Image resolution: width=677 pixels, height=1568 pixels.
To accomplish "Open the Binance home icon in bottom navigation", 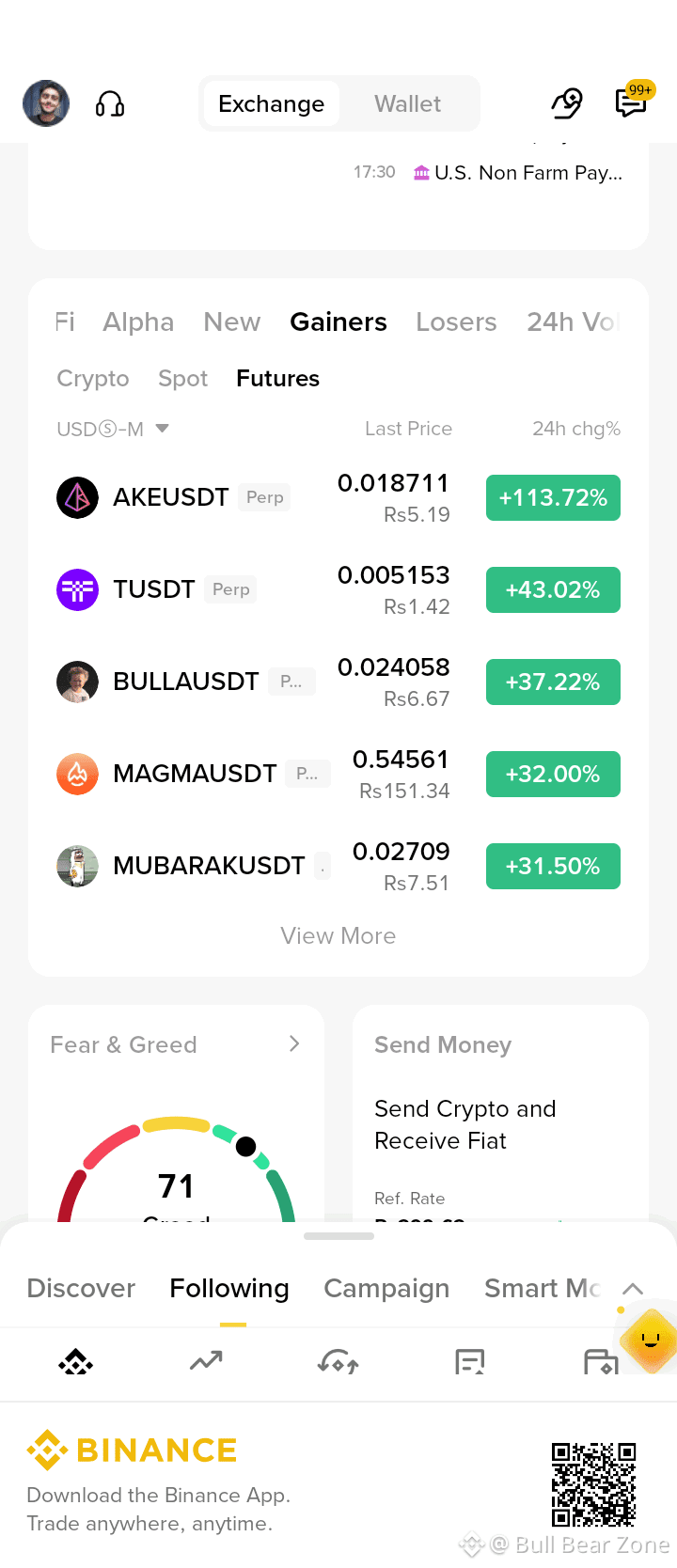I will click(75, 1362).
